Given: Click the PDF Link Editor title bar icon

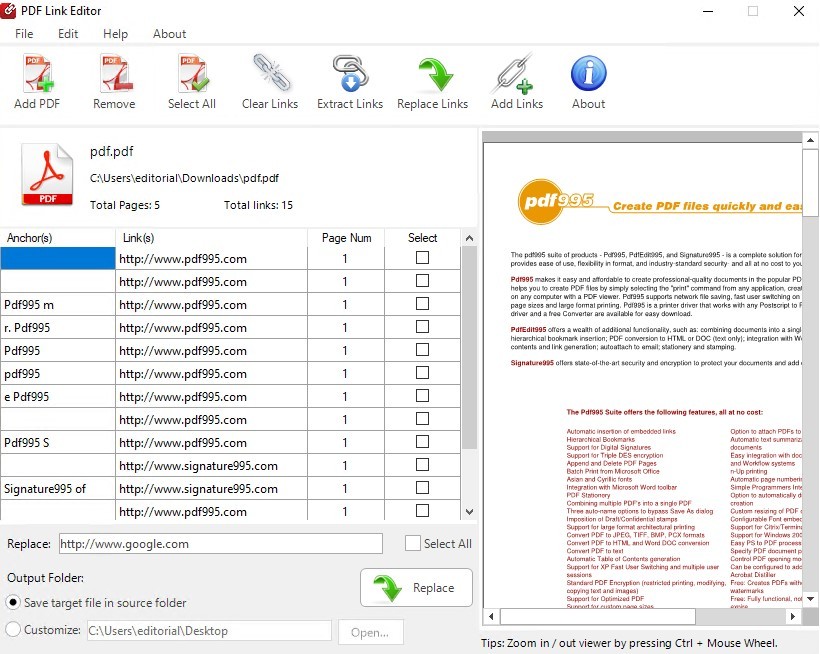Looking at the screenshot, I should [x=8, y=10].
